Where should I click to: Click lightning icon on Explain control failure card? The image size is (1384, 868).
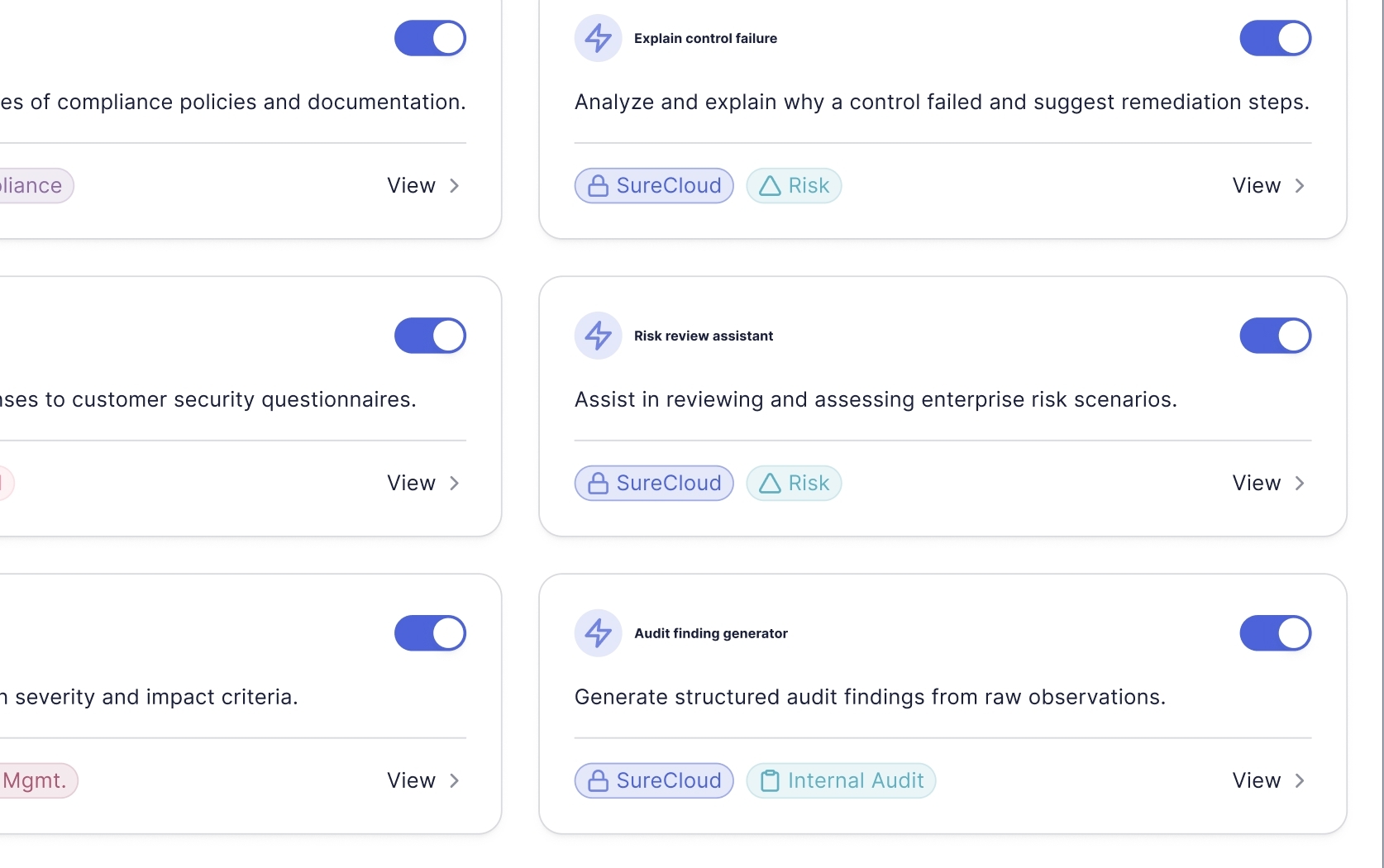coord(598,38)
